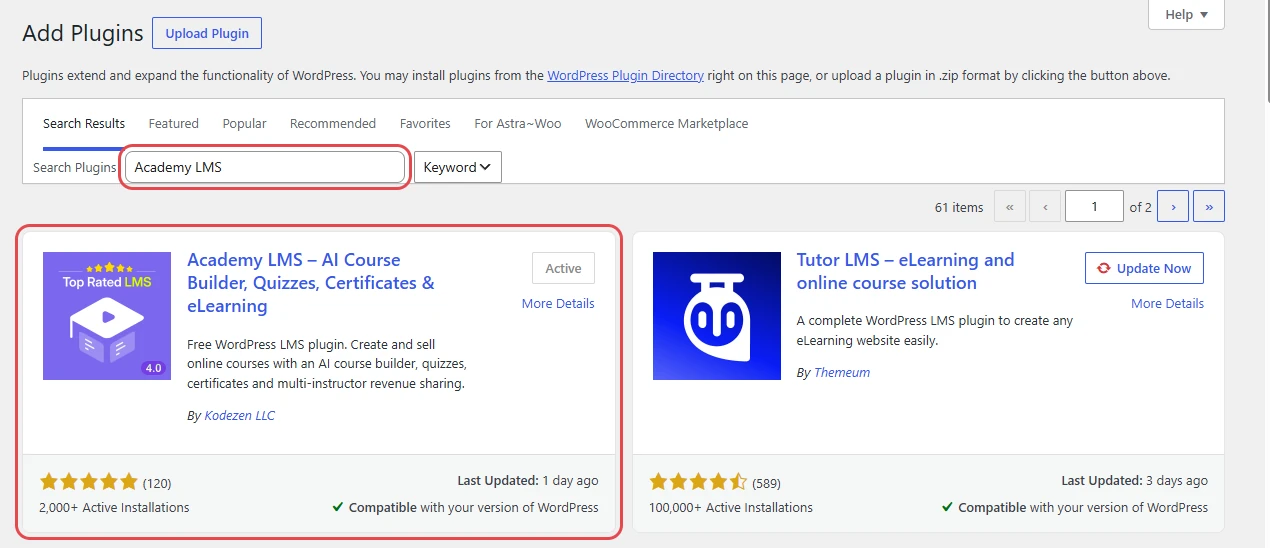Click 'Last Updated: 3 days ago' text

tap(1134, 481)
